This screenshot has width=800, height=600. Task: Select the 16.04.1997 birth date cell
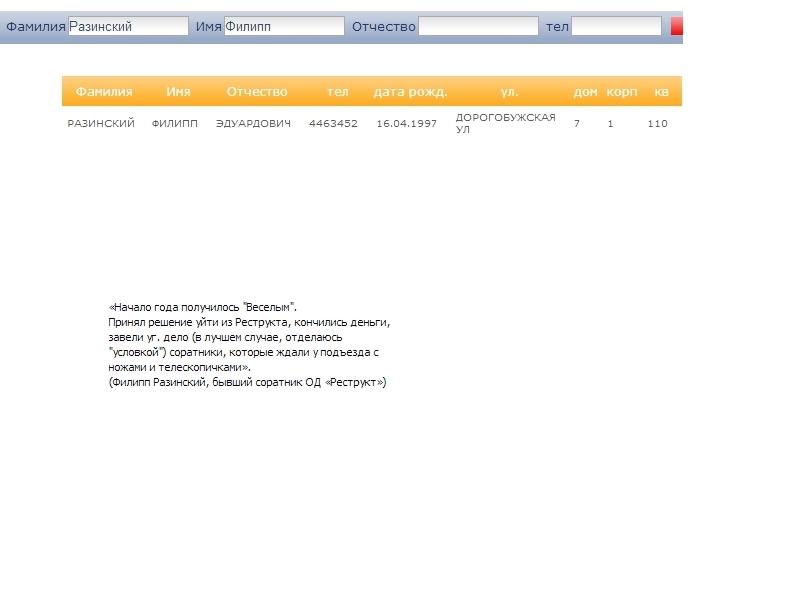pyautogui.click(x=407, y=123)
